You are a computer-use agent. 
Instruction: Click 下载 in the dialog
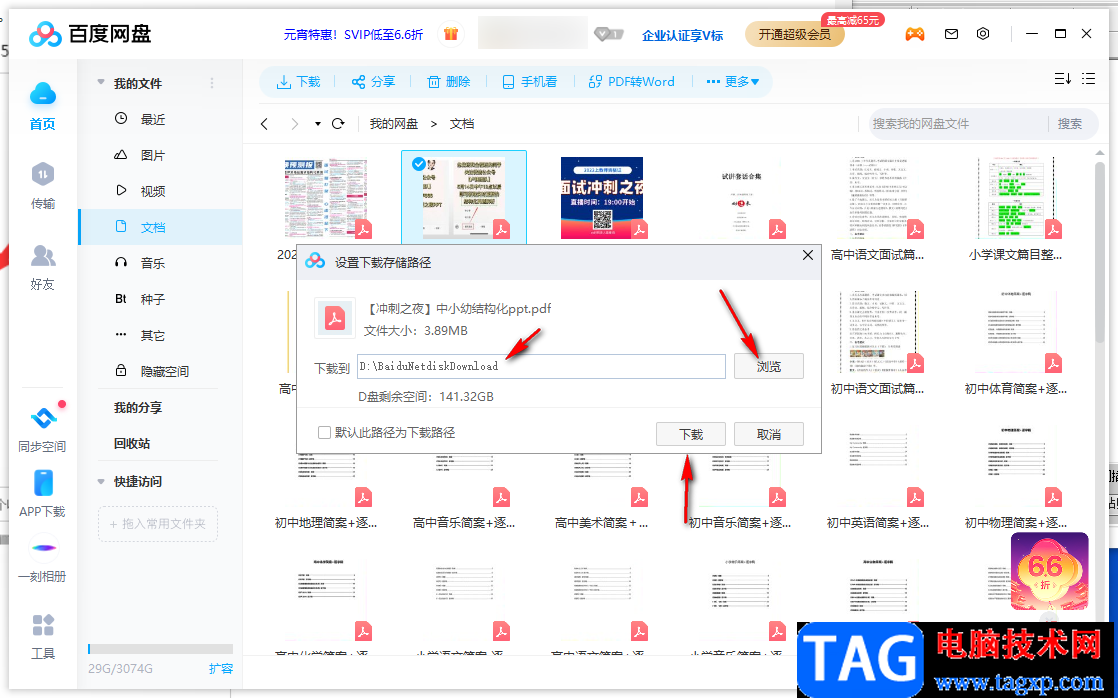[691, 433]
